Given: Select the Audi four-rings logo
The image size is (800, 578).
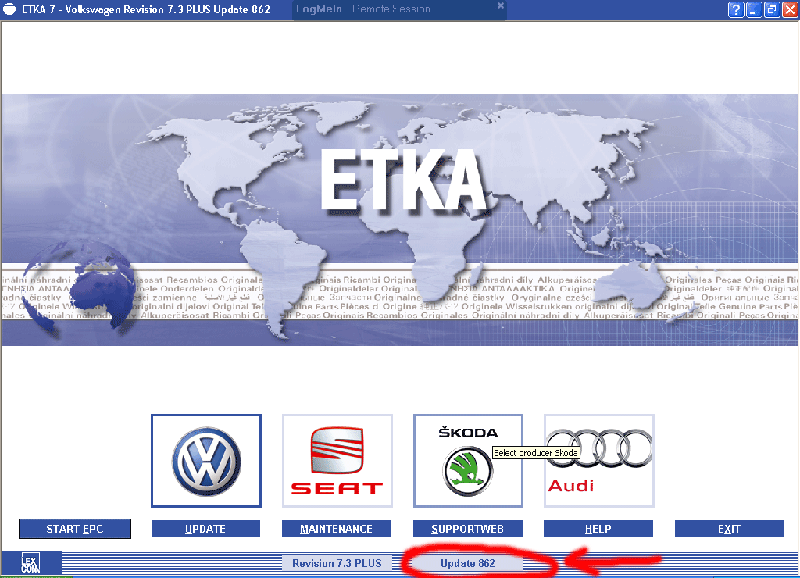Looking at the screenshot, I should click(x=599, y=461).
